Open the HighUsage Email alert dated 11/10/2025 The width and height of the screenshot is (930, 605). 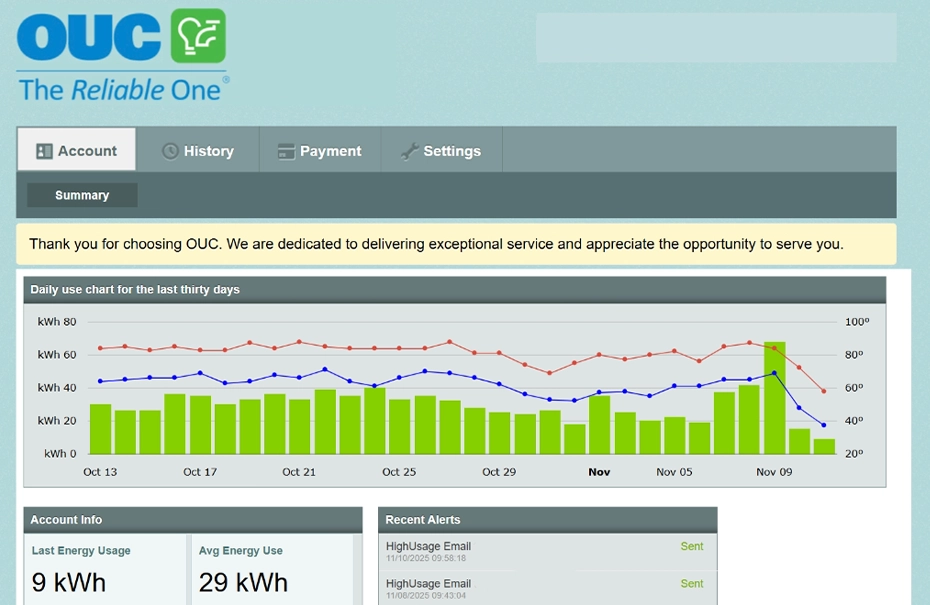tap(428, 546)
